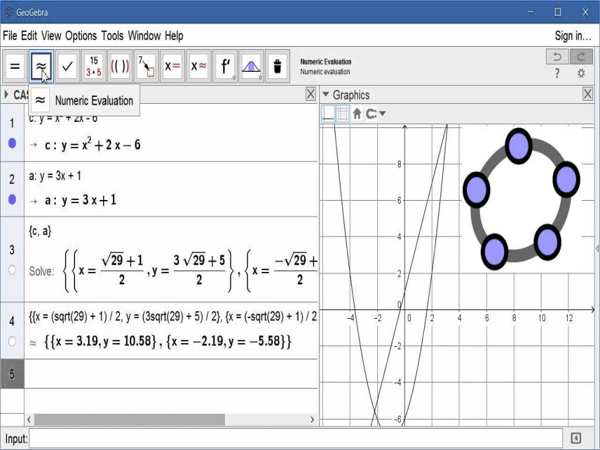This screenshot has height=450, width=600.
Task: Select CAS row number 4 header
Action: tap(12, 321)
